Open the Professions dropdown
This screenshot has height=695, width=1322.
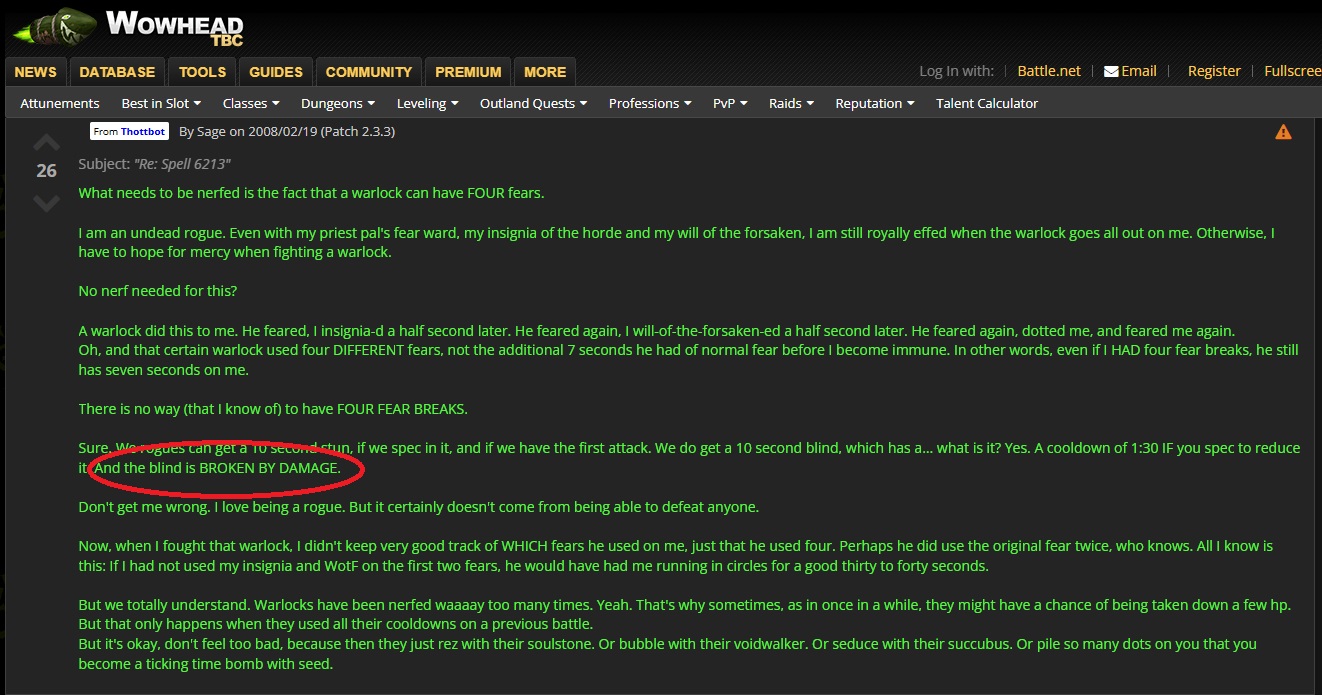tap(651, 103)
